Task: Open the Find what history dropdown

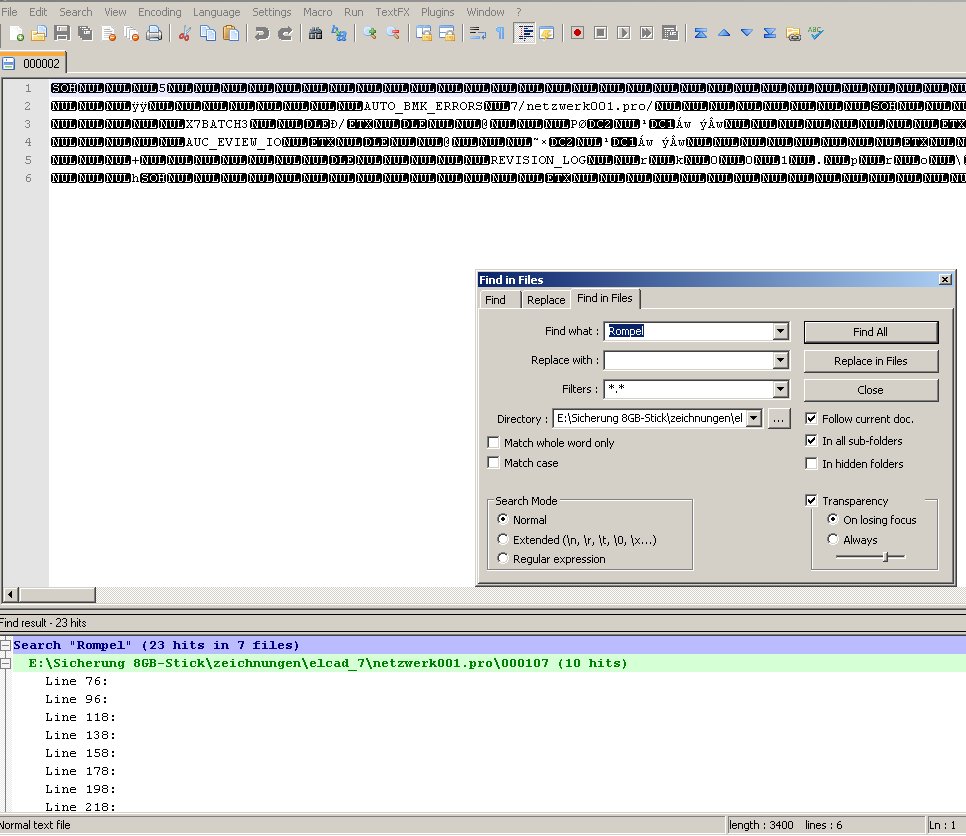Action: 781,331
